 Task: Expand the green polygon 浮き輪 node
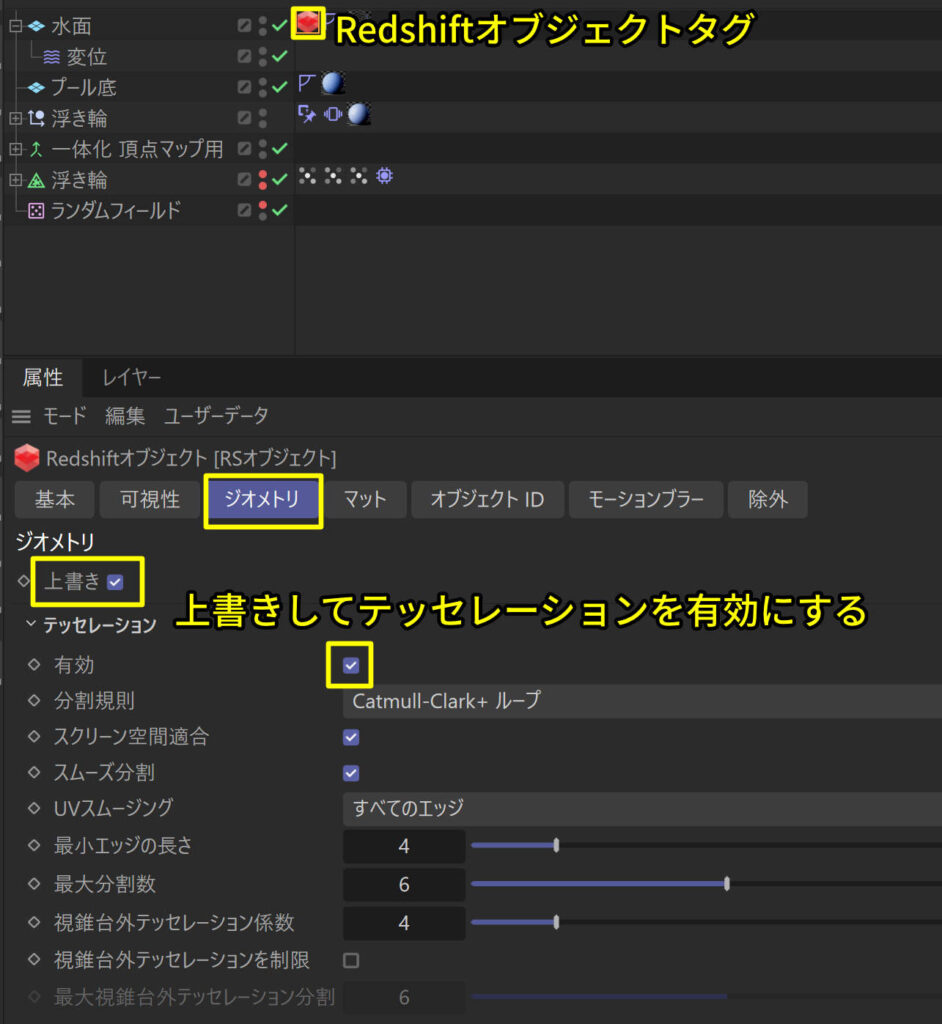coord(16,180)
